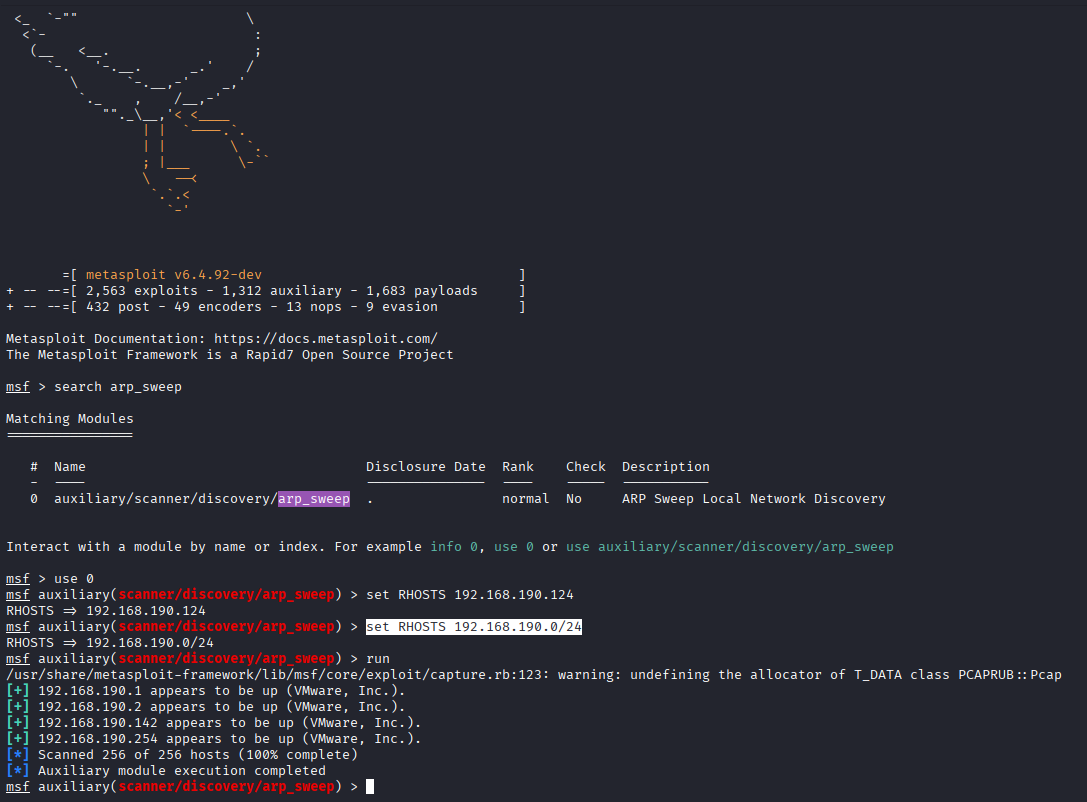Viewport: 1087px width, 802px height.
Task: Click the teal 'use 0' example command
Action: point(514,546)
